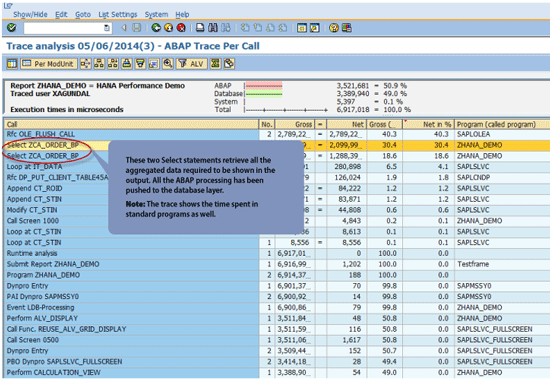Open the Help menu

click(182, 14)
